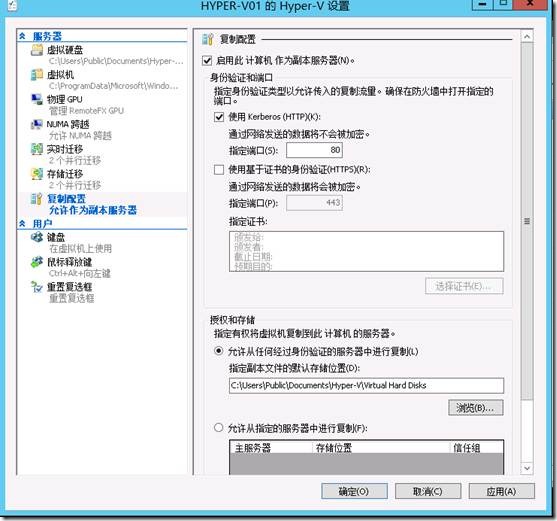Click the 存储迁移 (storage migration) icon
The width and height of the screenshot is (557, 521).
click(x=37, y=174)
